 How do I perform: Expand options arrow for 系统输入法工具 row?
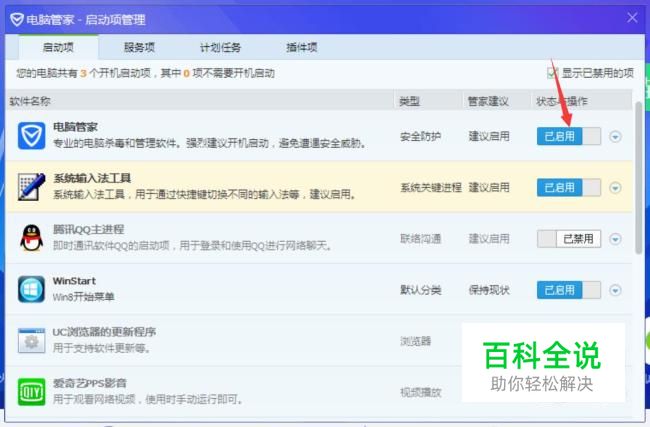pos(615,188)
